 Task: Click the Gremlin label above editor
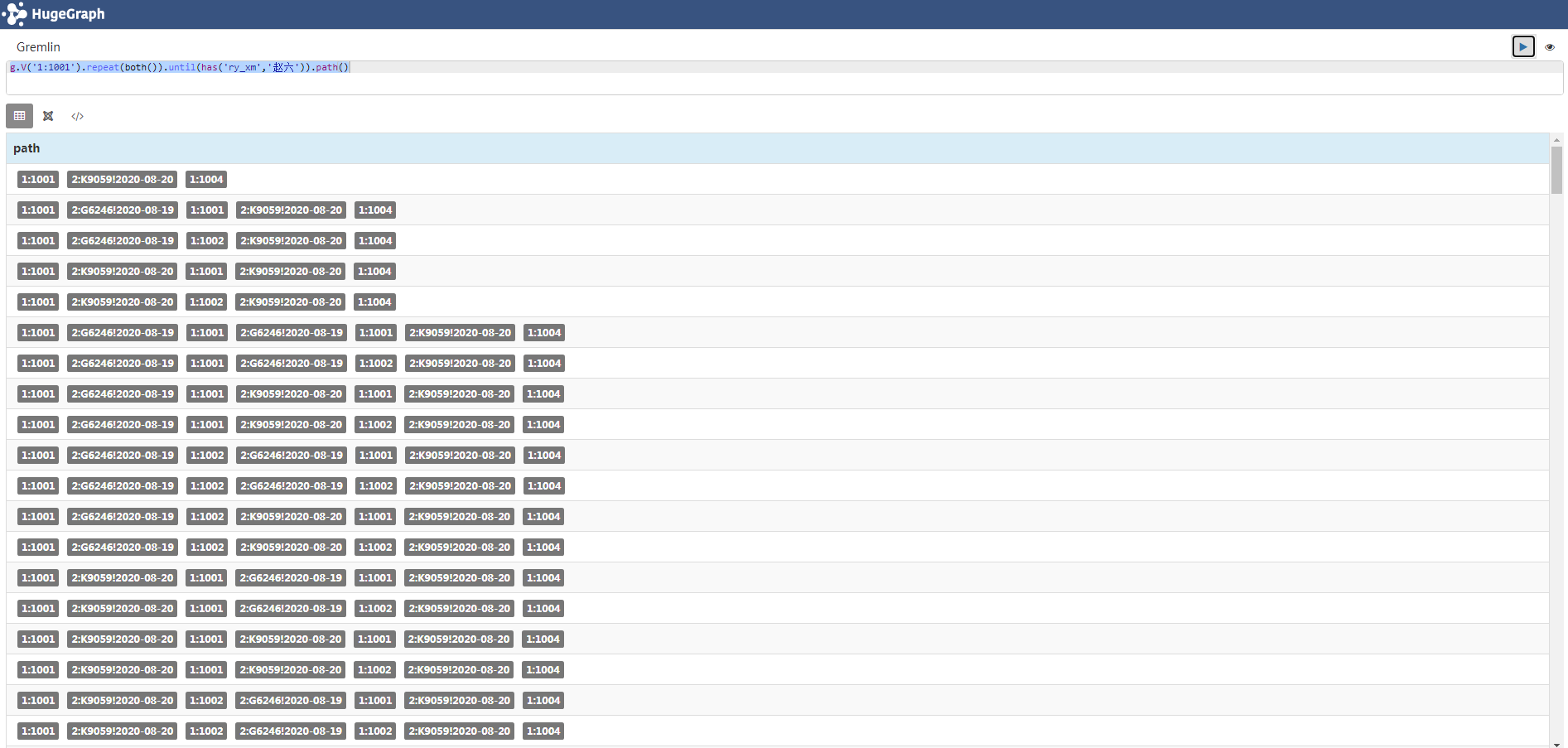[x=38, y=47]
